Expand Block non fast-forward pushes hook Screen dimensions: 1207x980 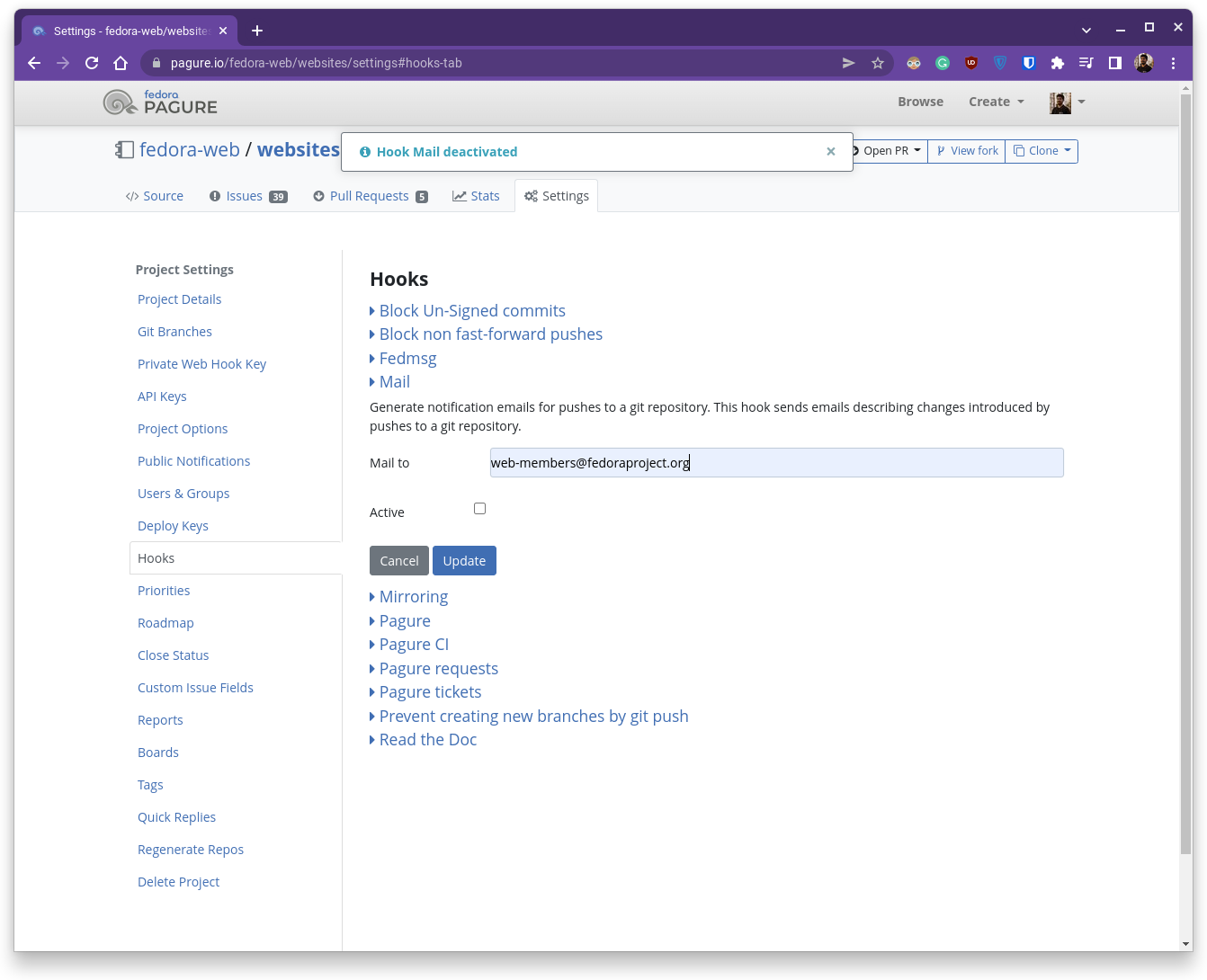(x=487, y=334)
